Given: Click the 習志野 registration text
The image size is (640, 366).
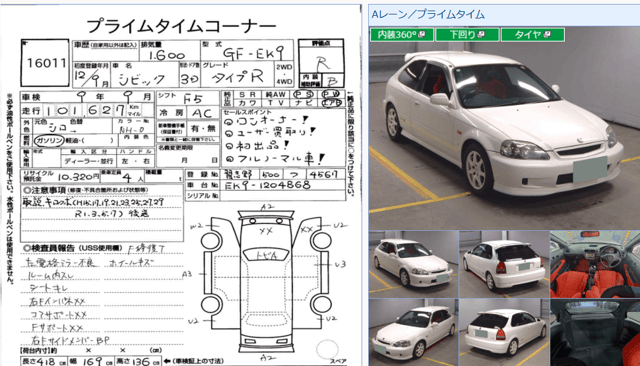Looking at the screenshot, I should 239,174.
